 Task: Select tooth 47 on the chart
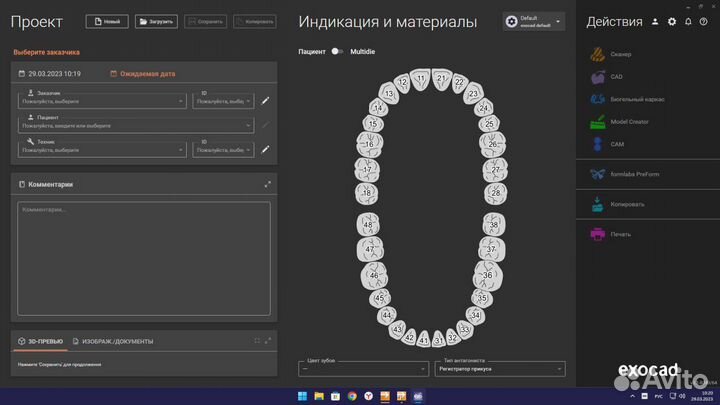tap(370, 249)
